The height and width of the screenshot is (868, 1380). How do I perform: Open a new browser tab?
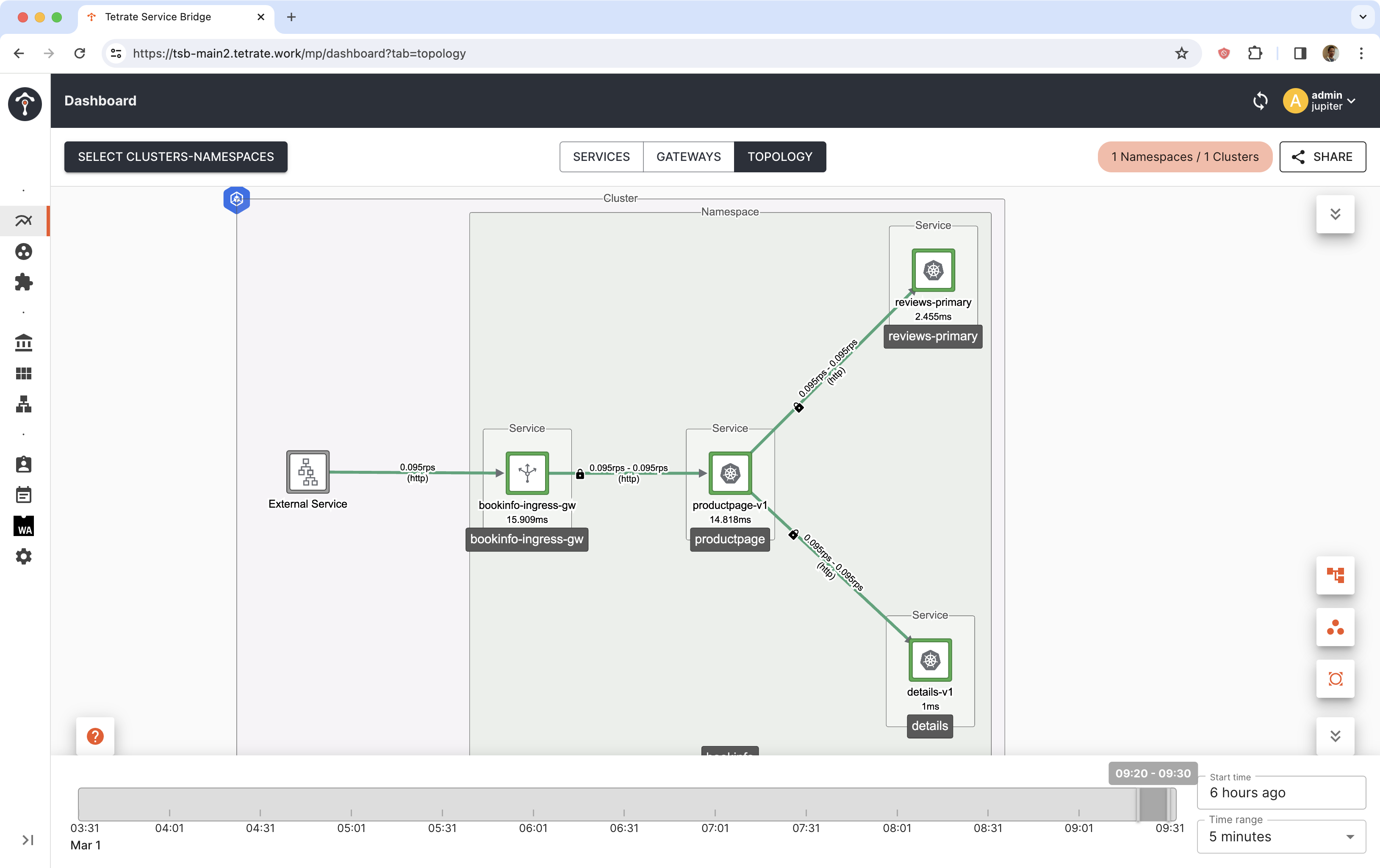click(x=291, y=17)
